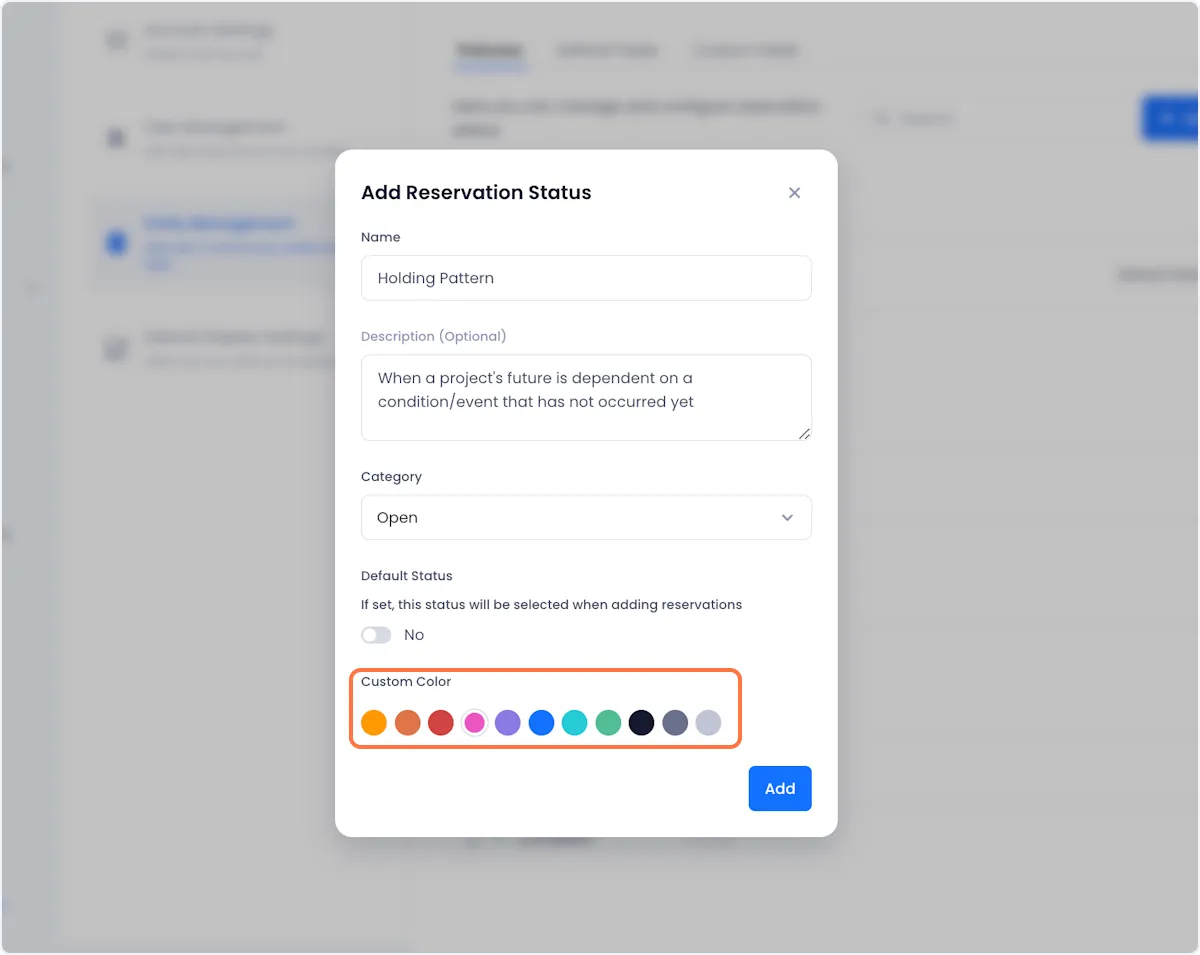Click the Add button
This screenshot has width=1200, height=955.
click(x=780, y=788)
